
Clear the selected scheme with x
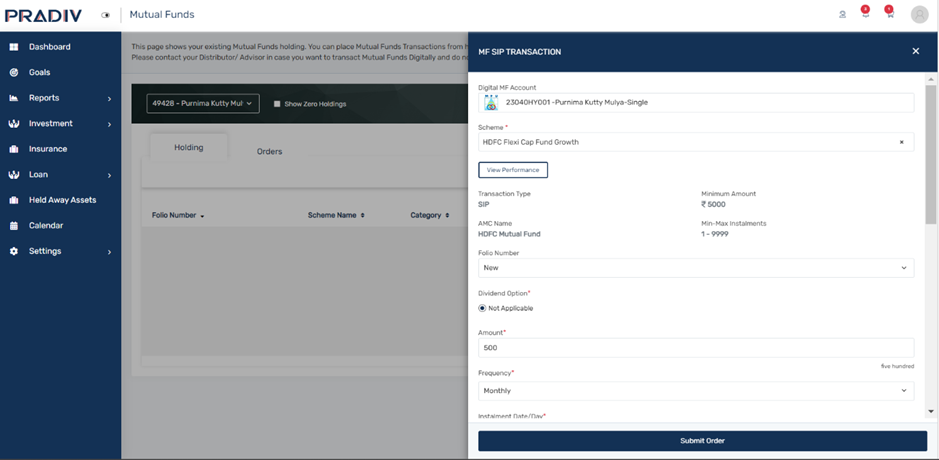click(901, 142)
